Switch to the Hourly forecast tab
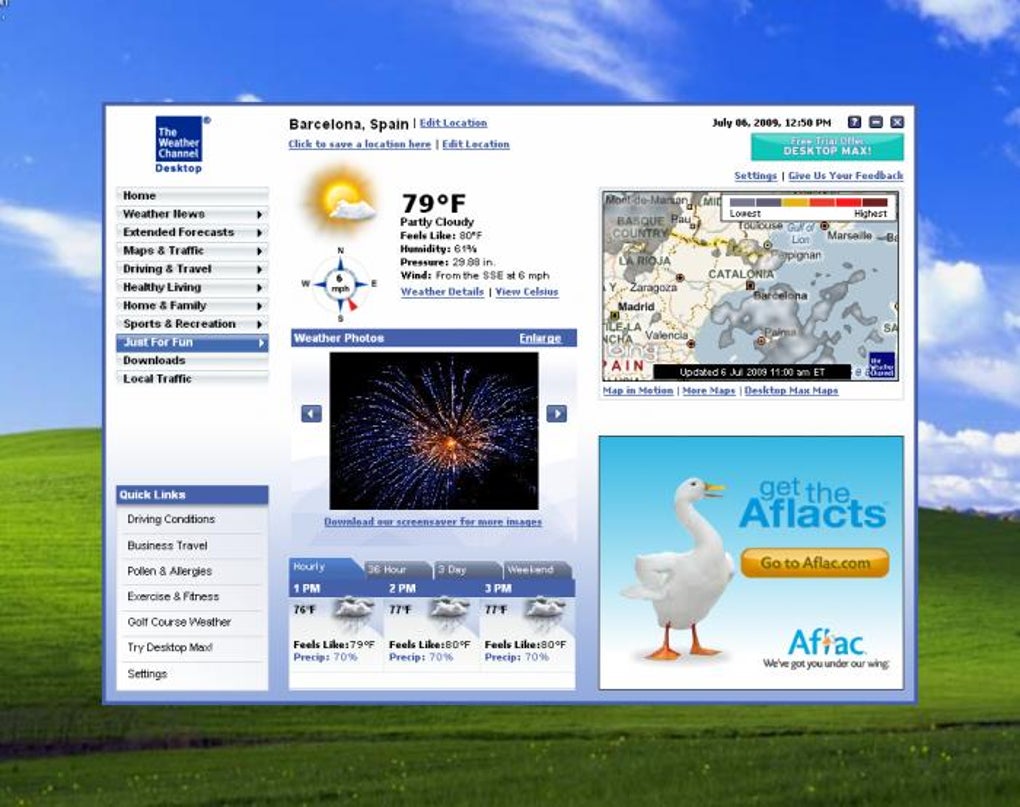The height and width of the screenshot is (807, 1020). pos(325,568)
